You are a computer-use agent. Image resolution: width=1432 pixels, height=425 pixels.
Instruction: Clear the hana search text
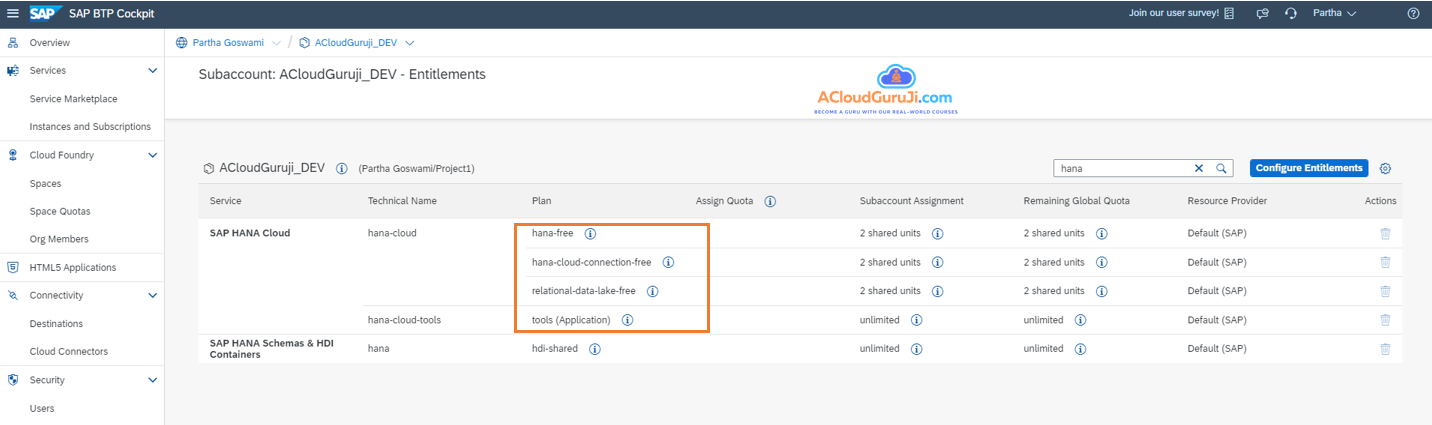[x=1199, y=169]
